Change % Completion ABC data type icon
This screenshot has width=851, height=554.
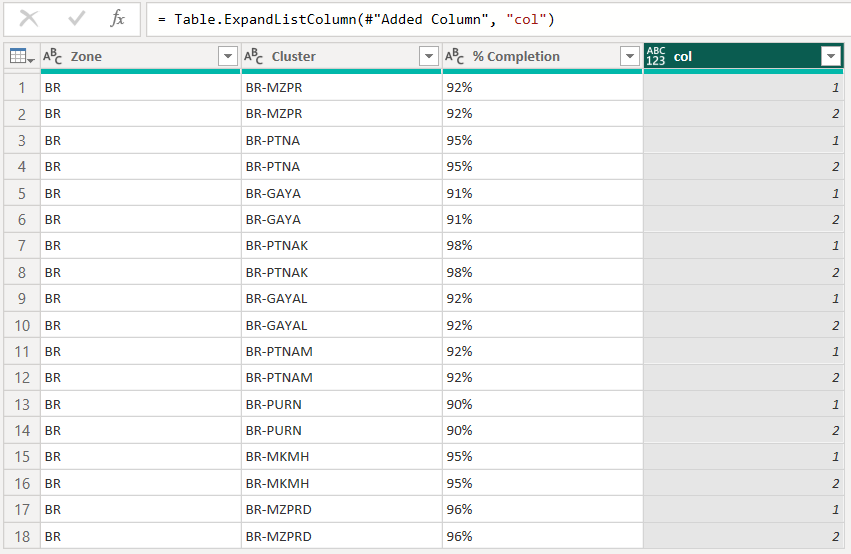[454, 56]
